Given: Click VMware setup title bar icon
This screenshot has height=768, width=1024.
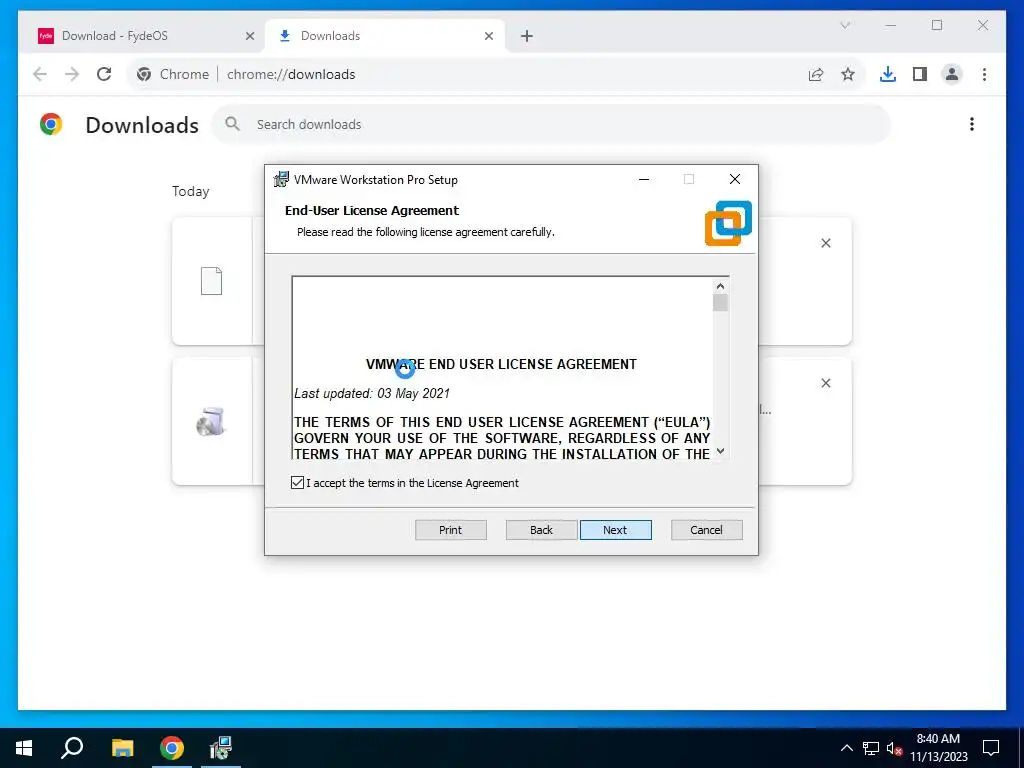Looking at the screenshot, I should [281, 179].
